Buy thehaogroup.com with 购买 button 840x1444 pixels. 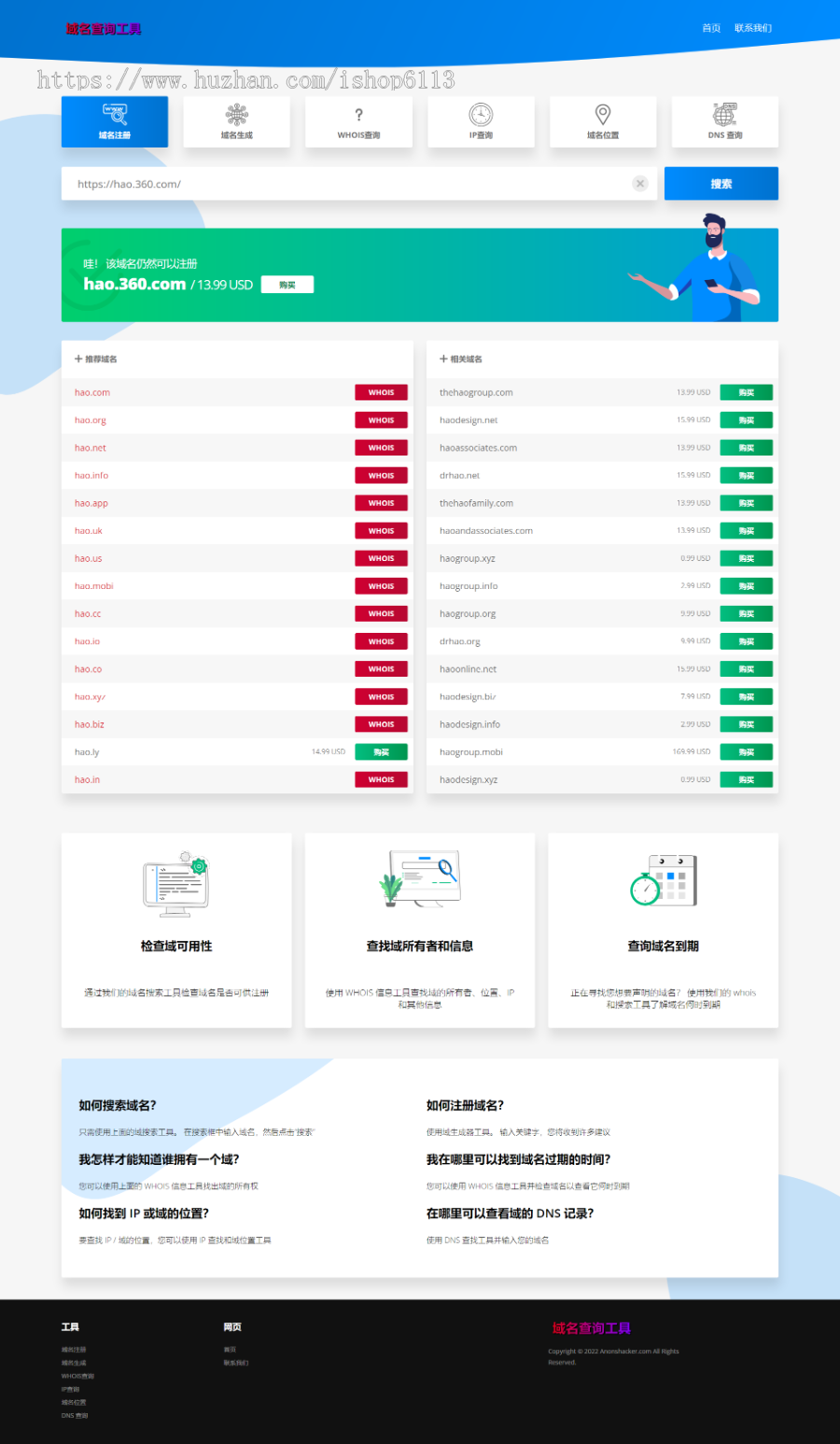click(x=746, y=393)
